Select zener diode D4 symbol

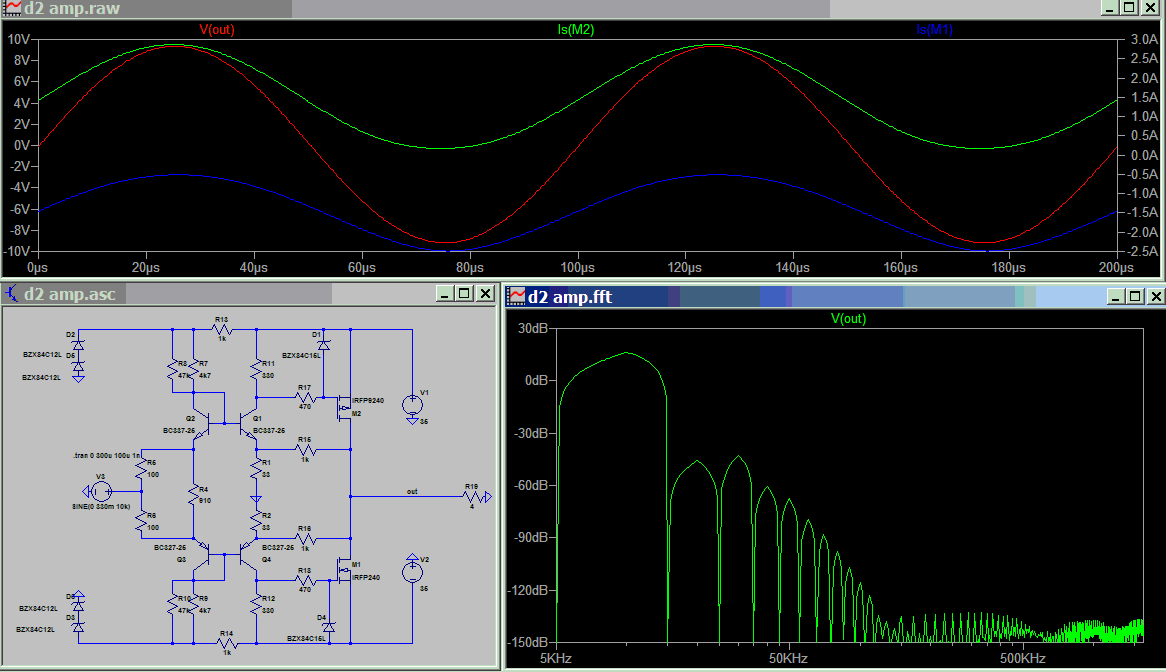pyautogui.click(x=328, y=627)
